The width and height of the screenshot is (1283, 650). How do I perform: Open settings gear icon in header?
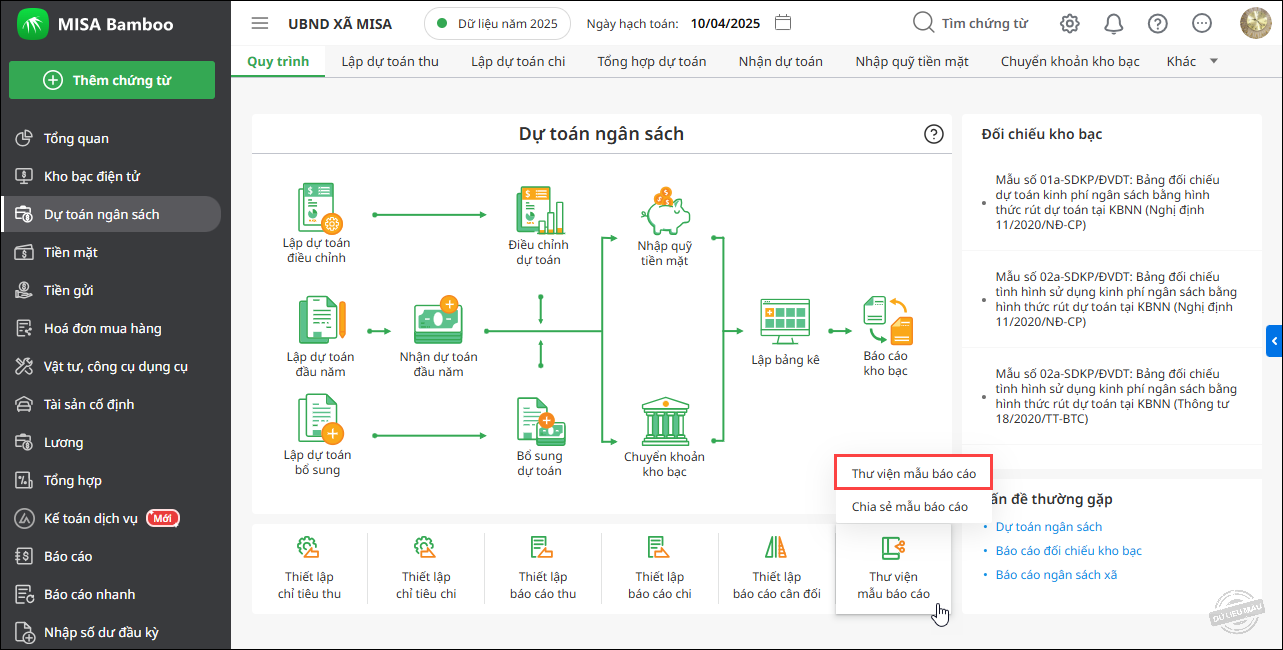coord(1070,23)
